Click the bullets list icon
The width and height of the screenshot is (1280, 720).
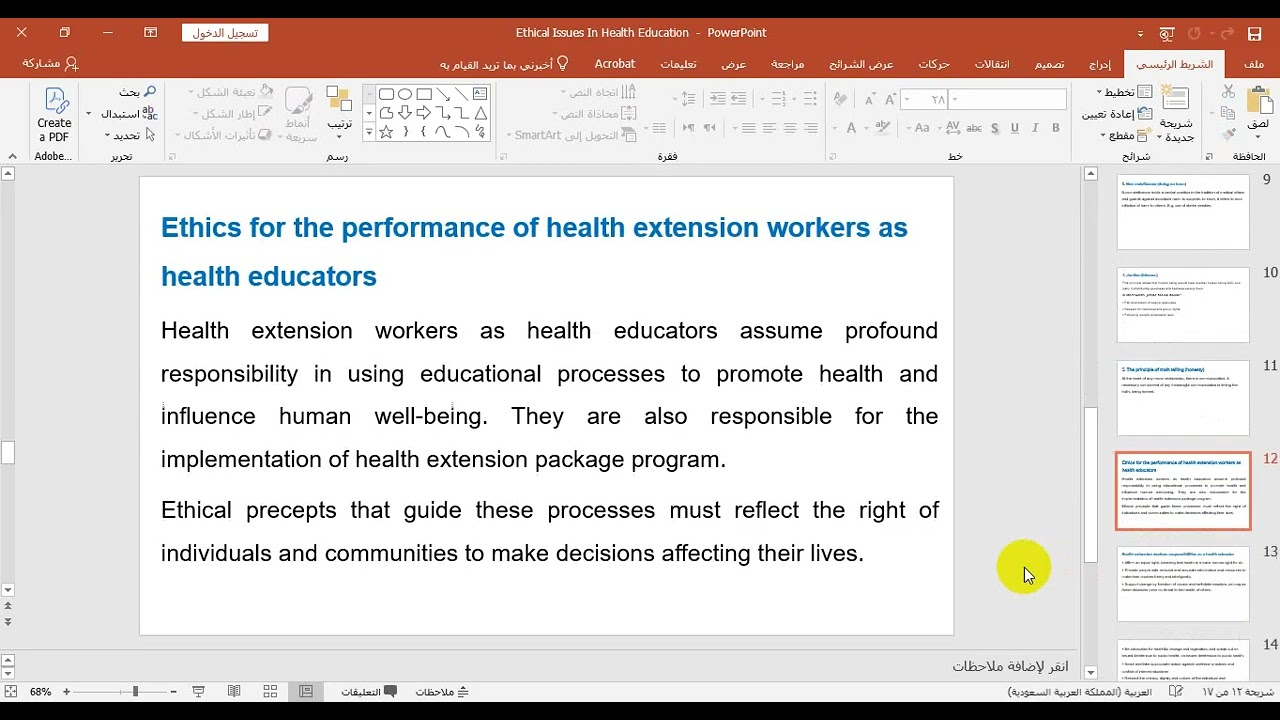click(810, 99)
